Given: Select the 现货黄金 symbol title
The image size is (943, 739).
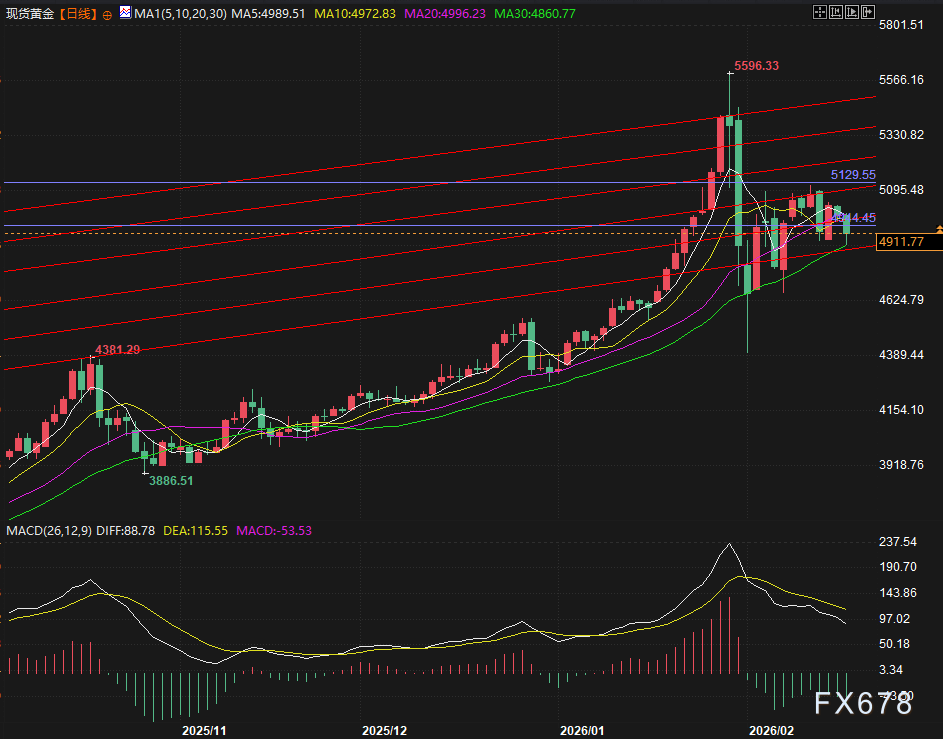Looking at the screenshot, I should (x=29, y=14).
